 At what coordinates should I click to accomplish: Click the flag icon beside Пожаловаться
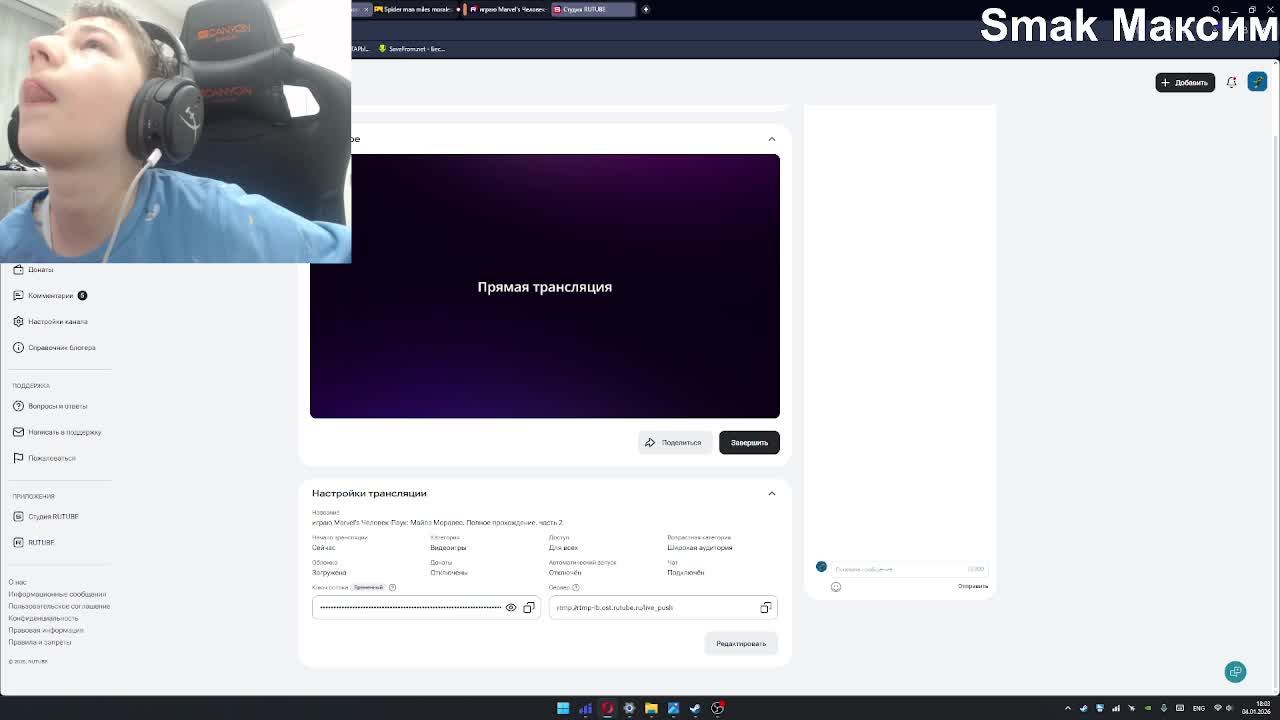tap(18, 458)
